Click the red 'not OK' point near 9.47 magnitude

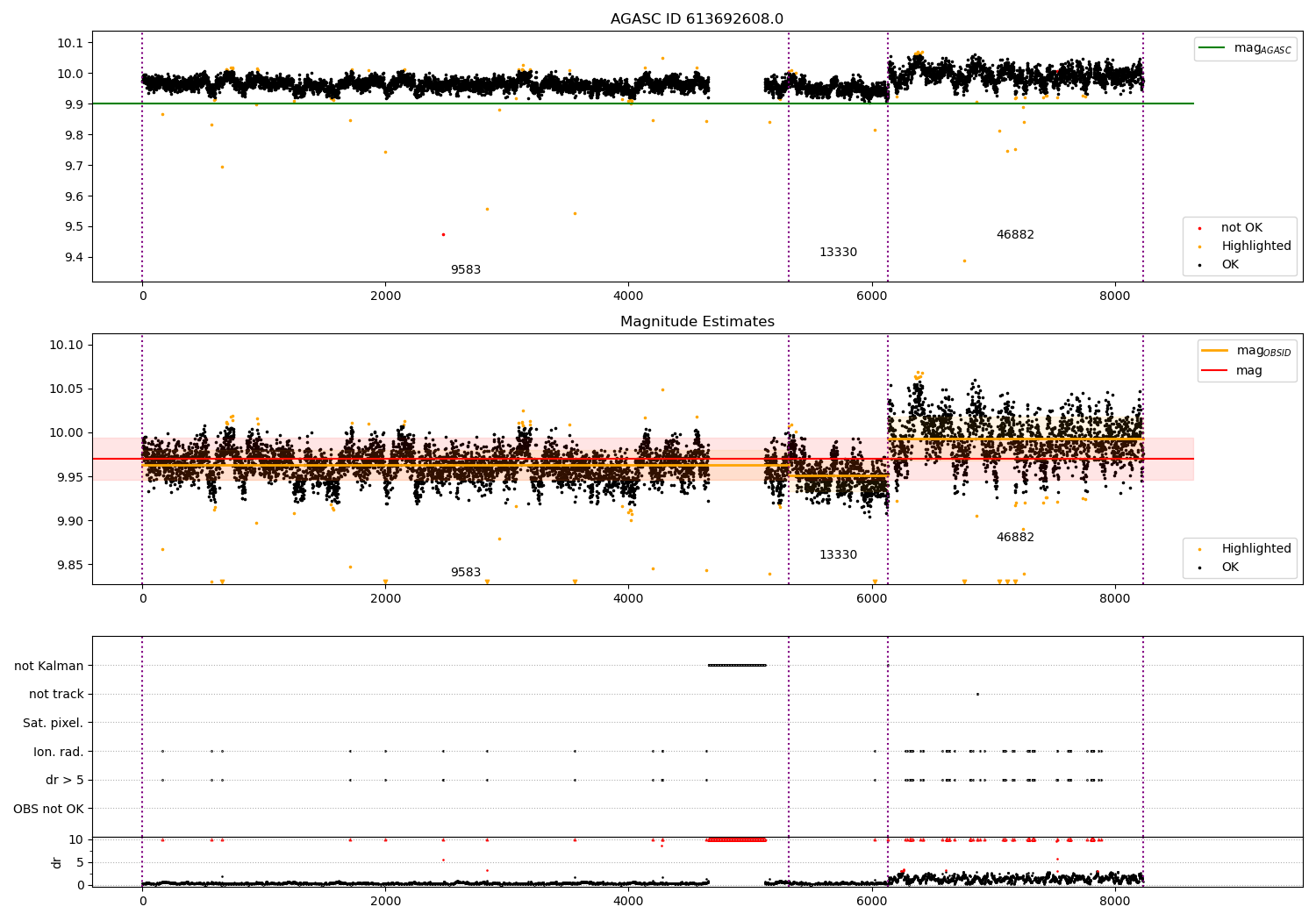tap(443, 234)
